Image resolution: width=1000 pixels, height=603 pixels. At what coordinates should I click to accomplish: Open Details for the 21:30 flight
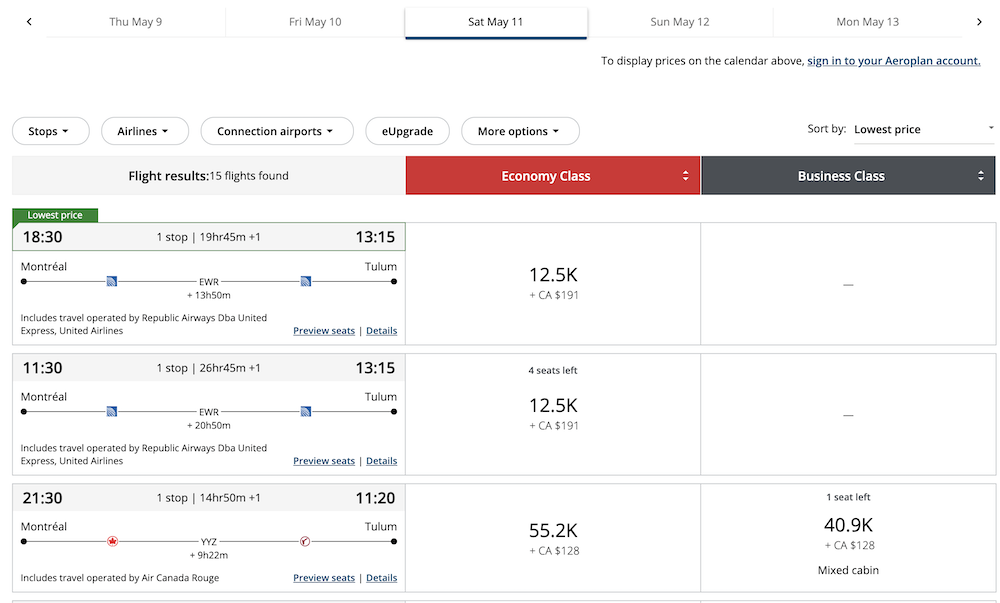click(x=381, y=578)
